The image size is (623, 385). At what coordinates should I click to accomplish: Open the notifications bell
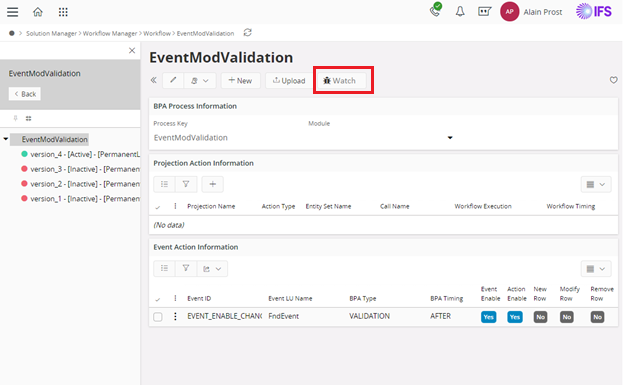[460, 12]
